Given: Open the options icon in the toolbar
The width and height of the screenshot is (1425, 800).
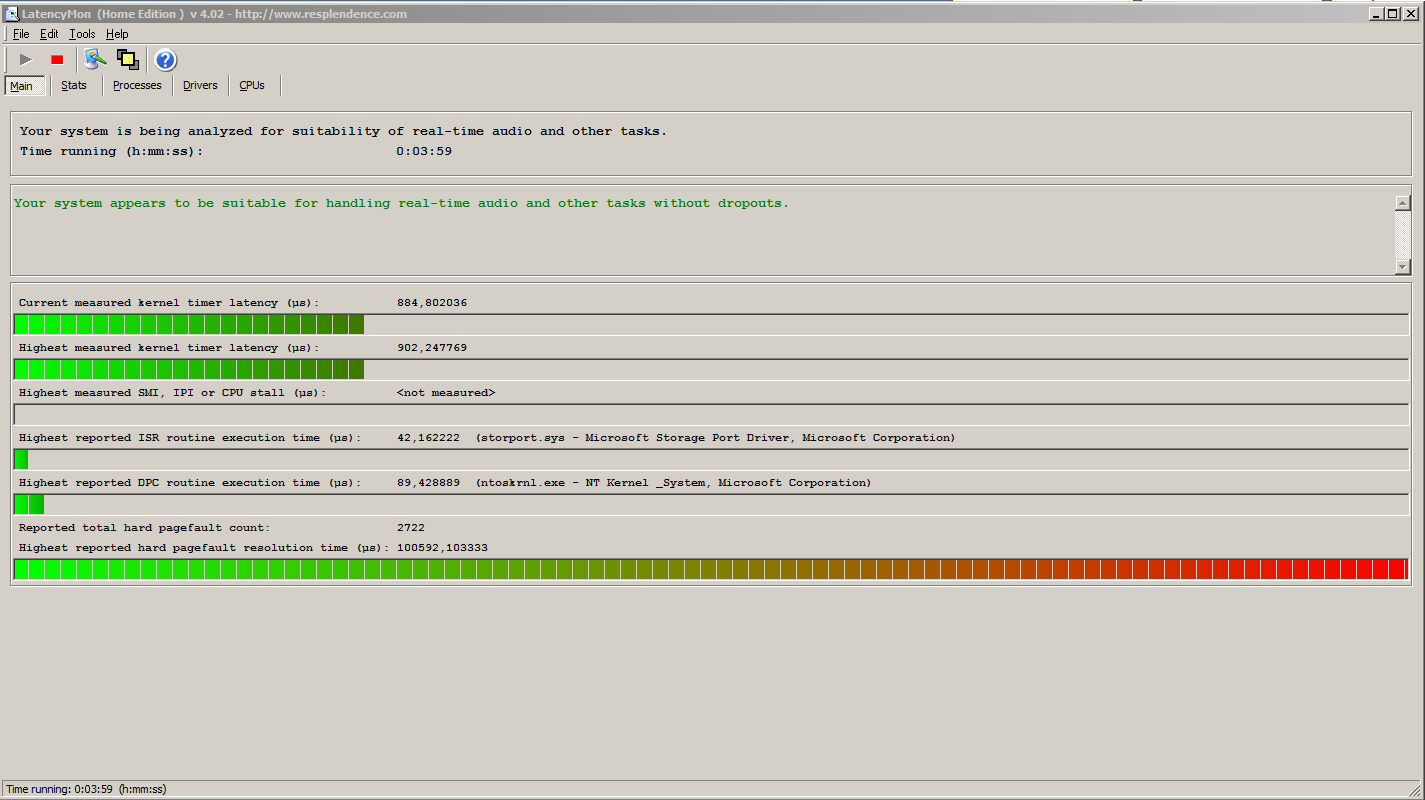Looking at the screenshot, I should tap(95, 60).
